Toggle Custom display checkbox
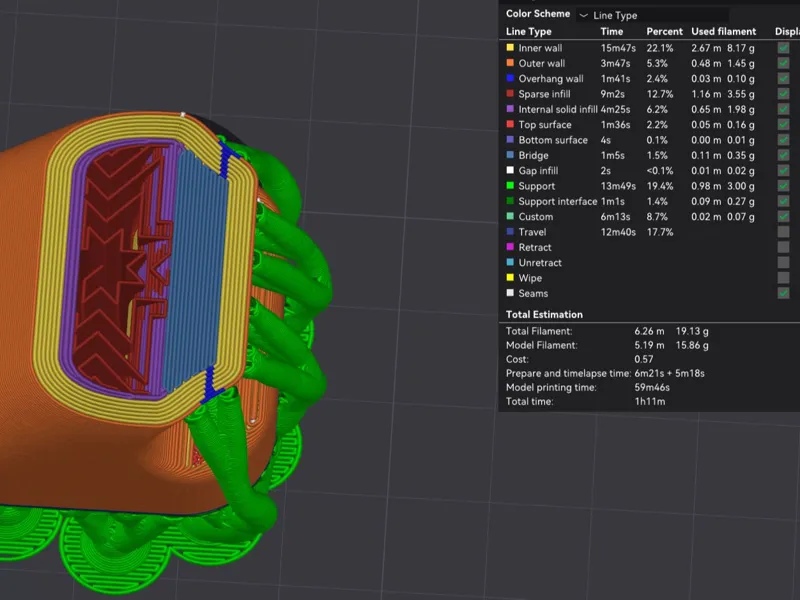Screen dimensions: 800x600 point(783,216)
